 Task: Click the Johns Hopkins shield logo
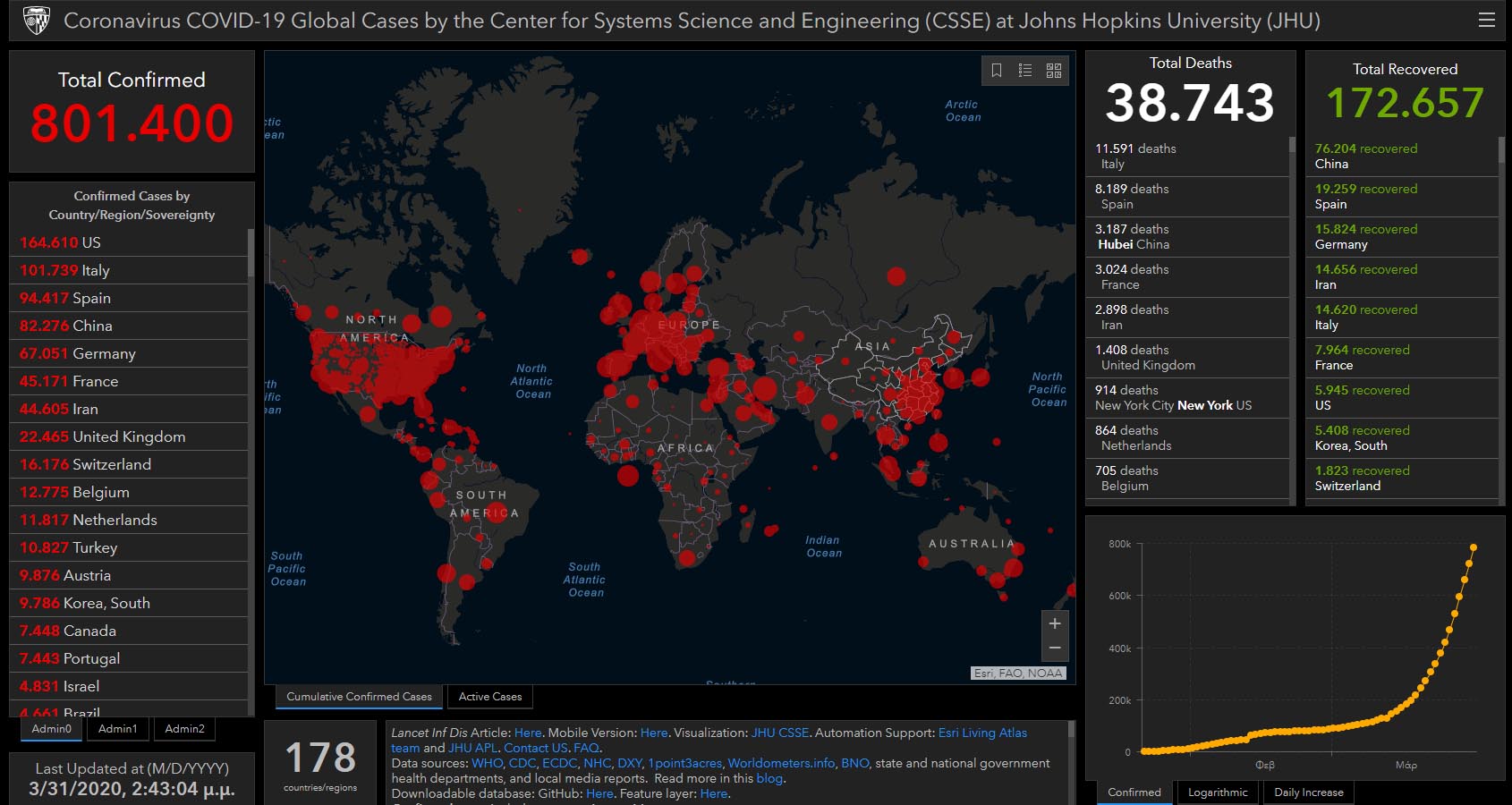[36, 20]
